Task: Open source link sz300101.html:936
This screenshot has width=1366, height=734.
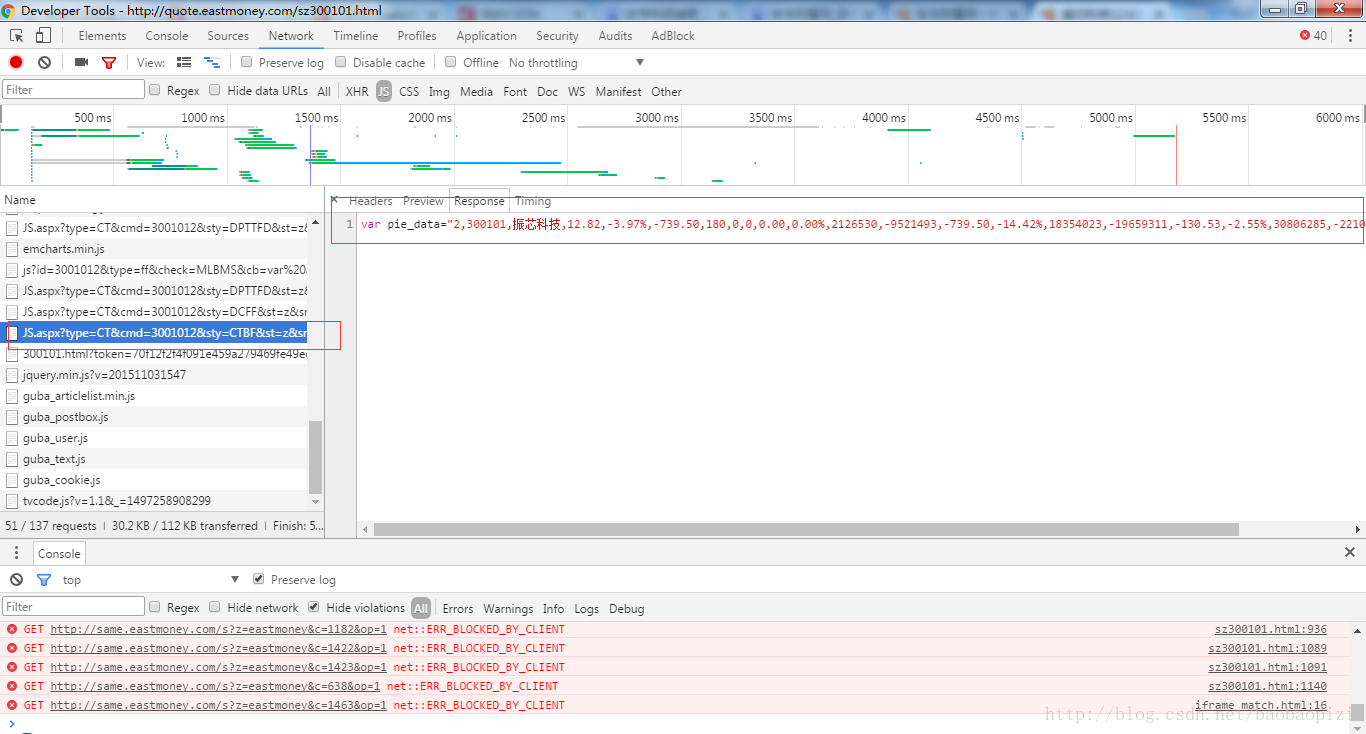Action: [x=1271, y=629]
